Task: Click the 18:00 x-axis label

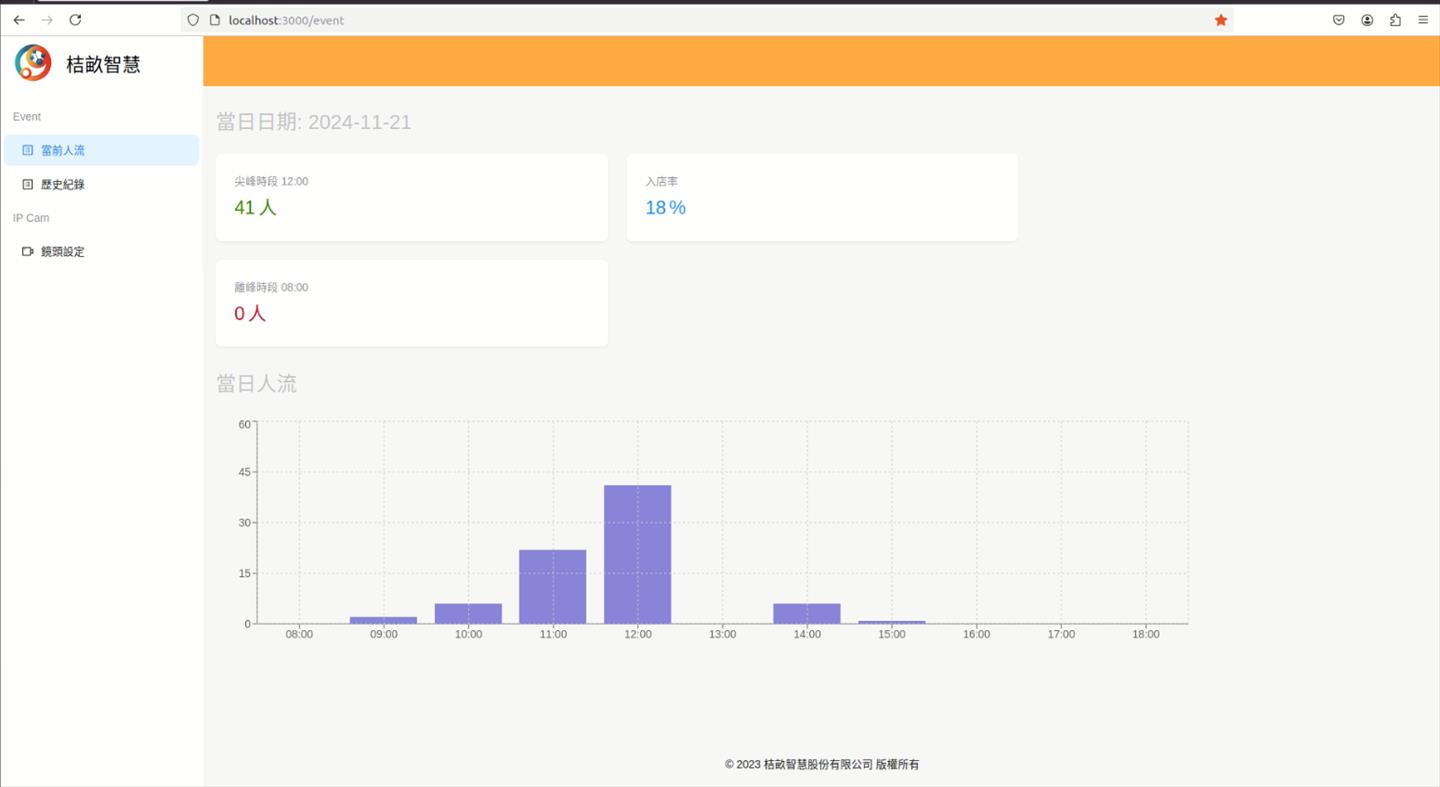Action: click(1146, 635)
